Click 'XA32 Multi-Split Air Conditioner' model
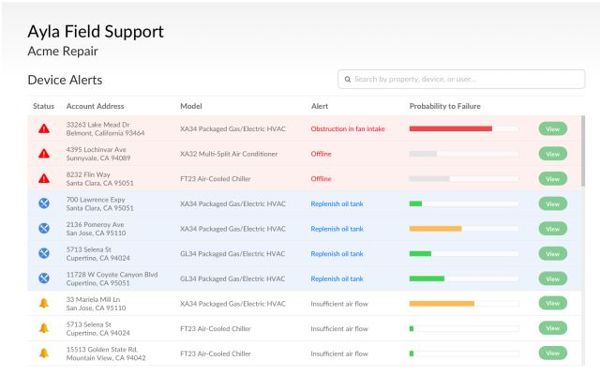Viewport: 600px width, 376px height. click(229, 154)
